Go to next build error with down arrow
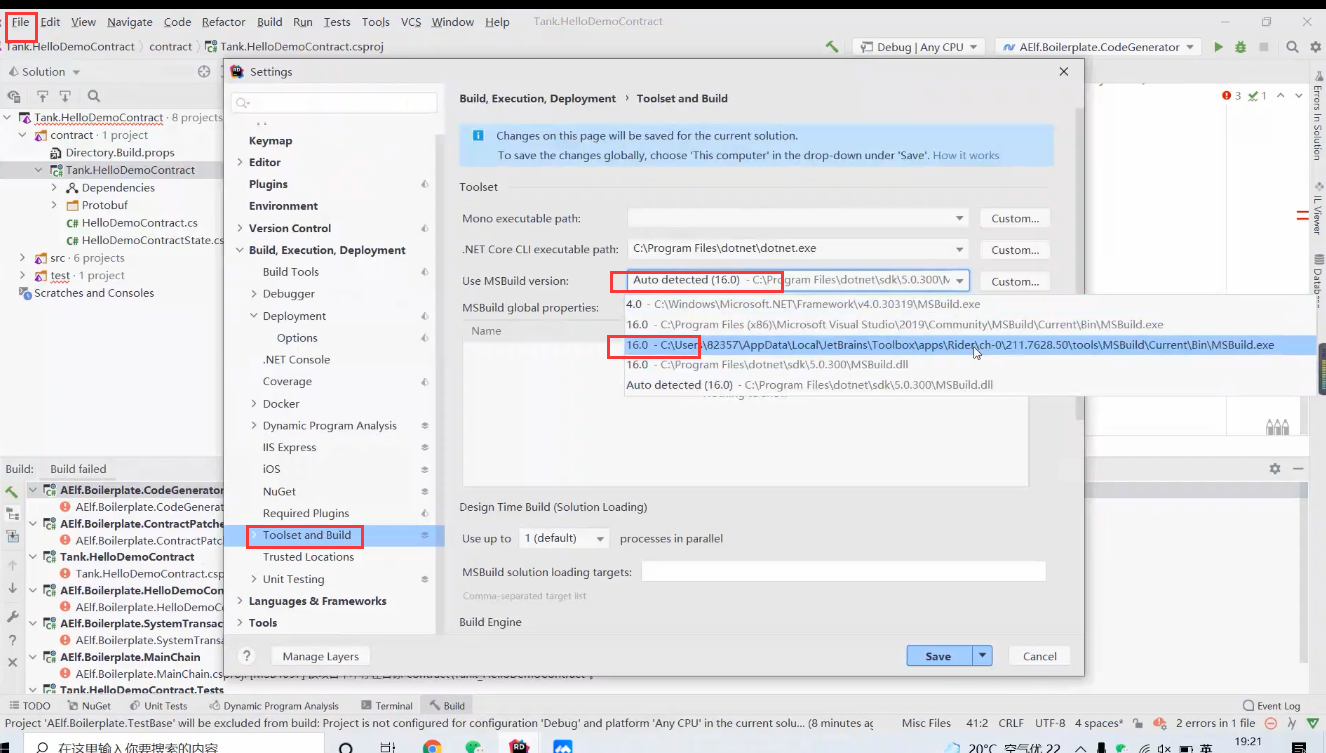The image size is (1326, 753). click(12, 588)
